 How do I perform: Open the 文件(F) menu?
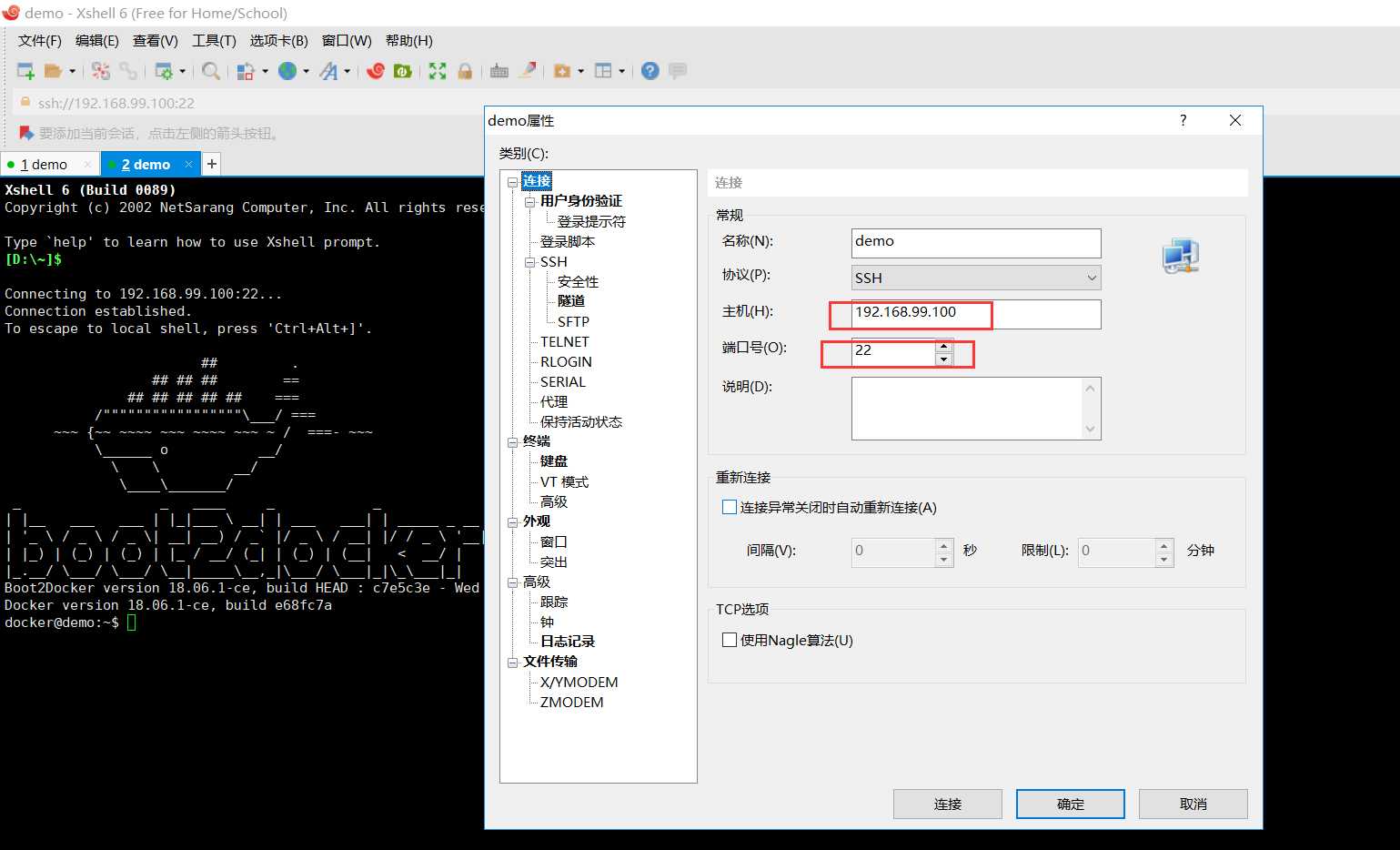pos(40,41)
